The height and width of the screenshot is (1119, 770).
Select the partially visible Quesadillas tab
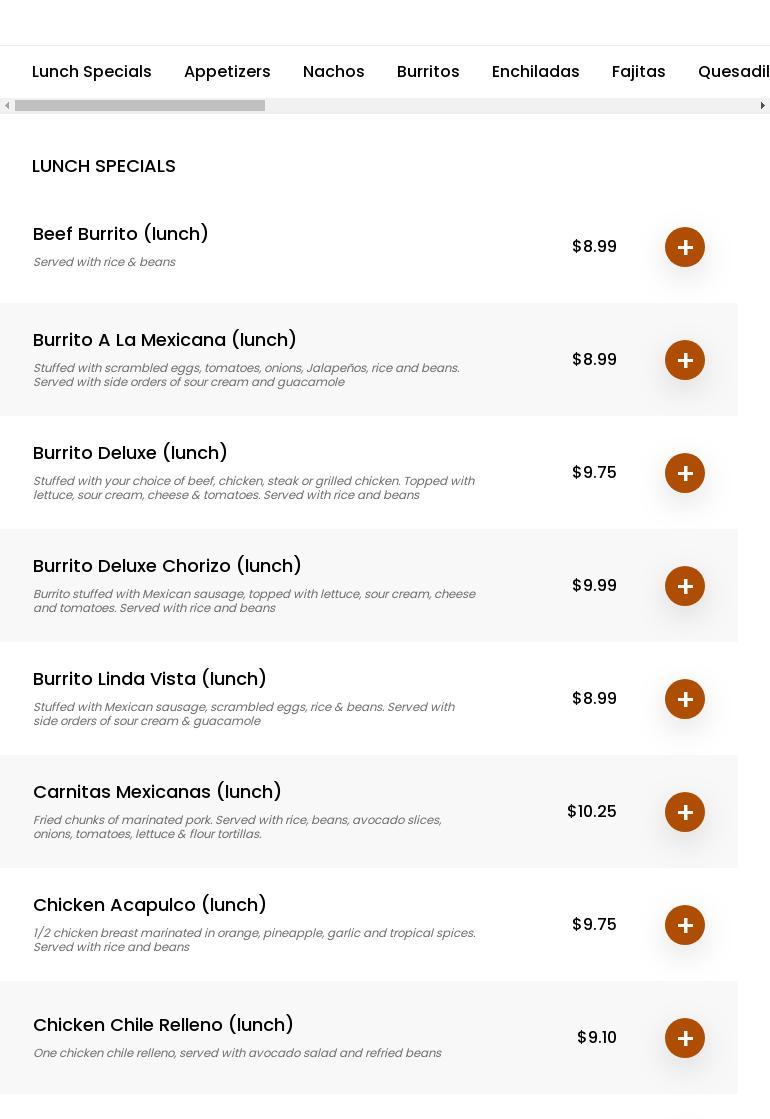click(x=733, y=72)
